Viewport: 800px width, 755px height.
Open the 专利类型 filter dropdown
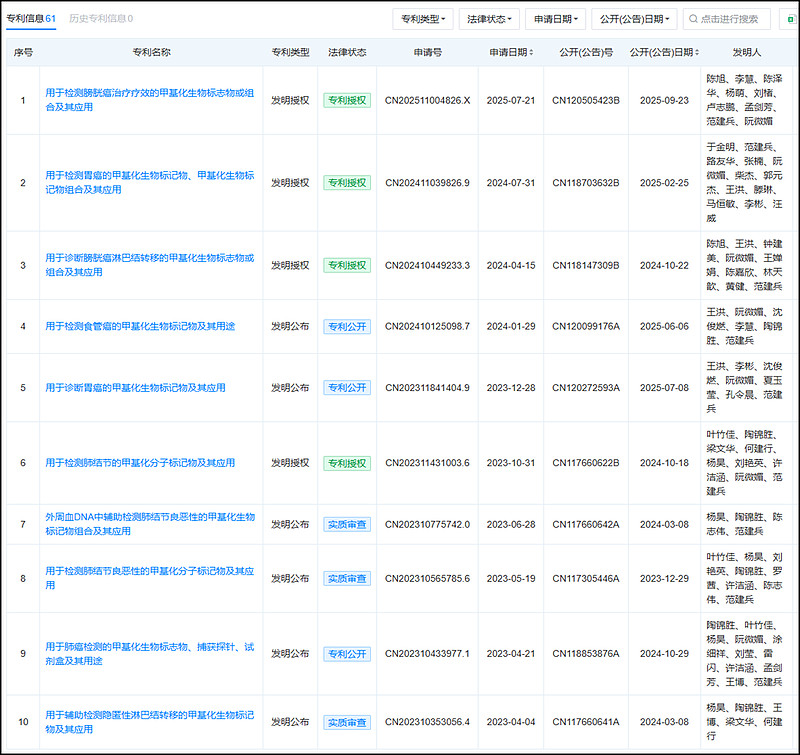pos(425,19)
